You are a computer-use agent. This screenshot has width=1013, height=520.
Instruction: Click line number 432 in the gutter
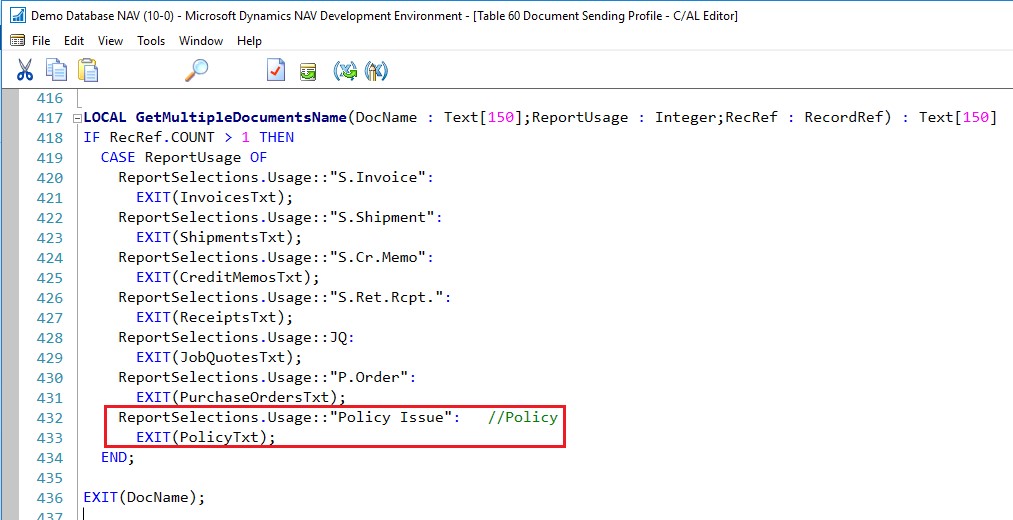pyautogui.click(x=49, y=417)
